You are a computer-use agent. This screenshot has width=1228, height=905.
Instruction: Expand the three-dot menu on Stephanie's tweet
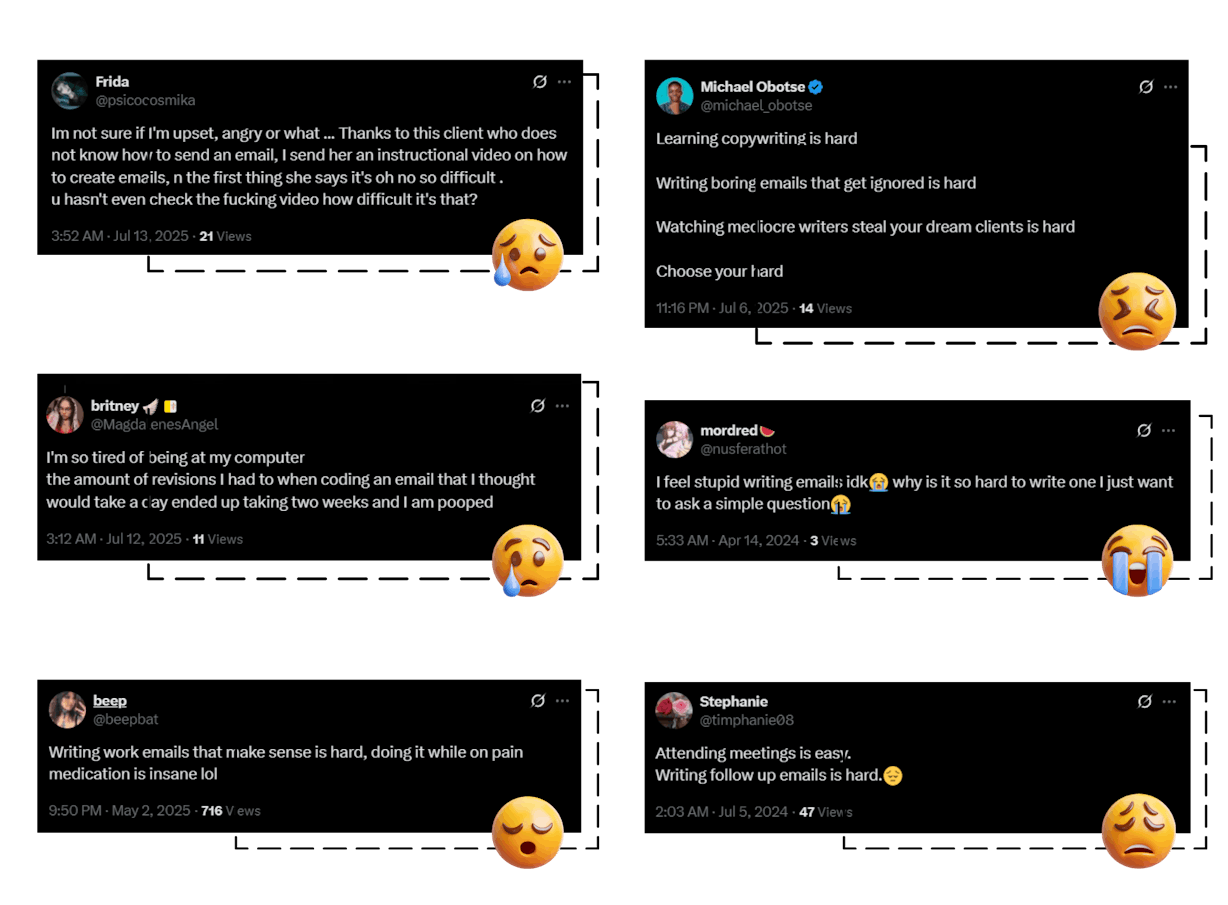1170,702
